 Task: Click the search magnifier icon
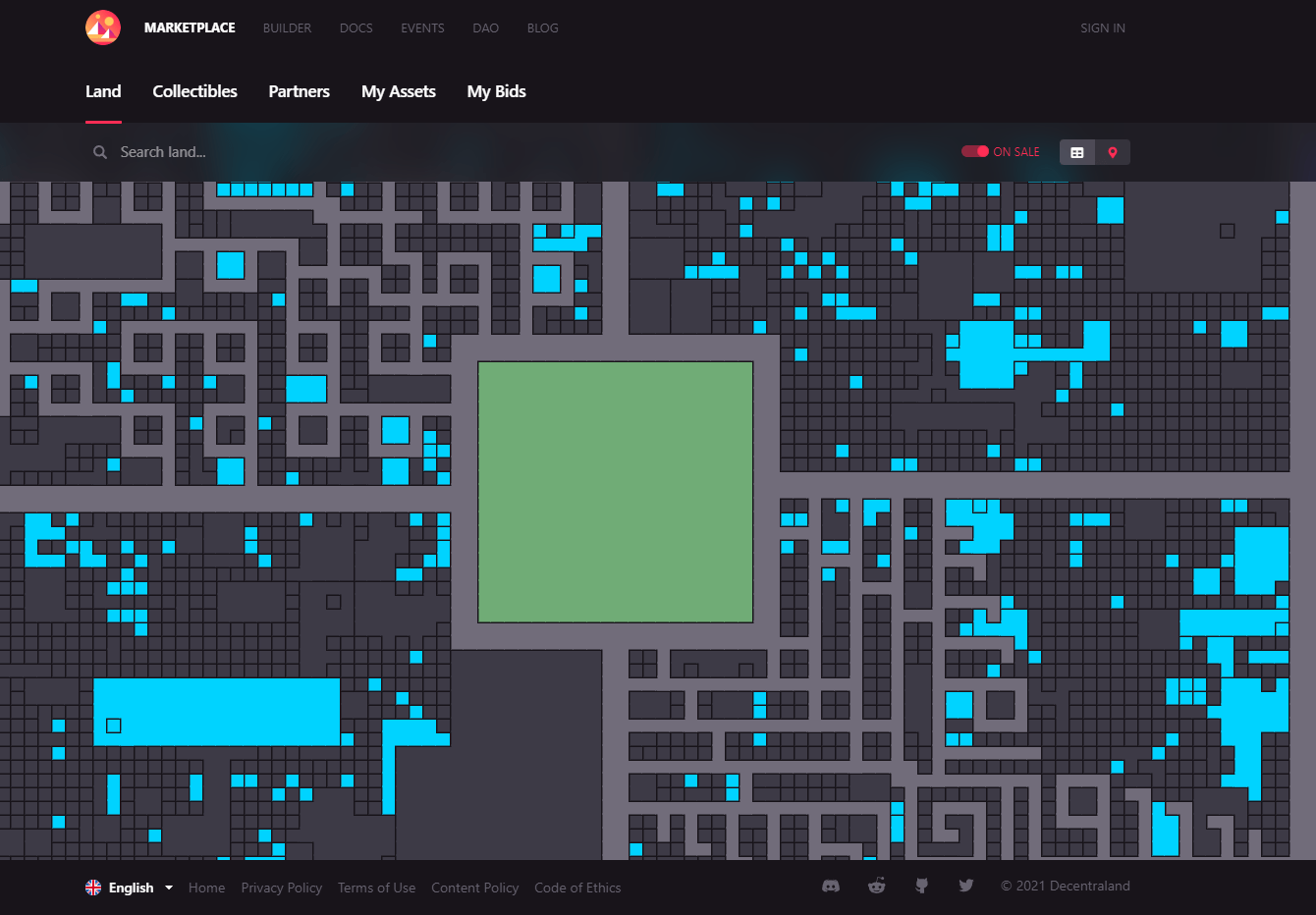(100, 152)
